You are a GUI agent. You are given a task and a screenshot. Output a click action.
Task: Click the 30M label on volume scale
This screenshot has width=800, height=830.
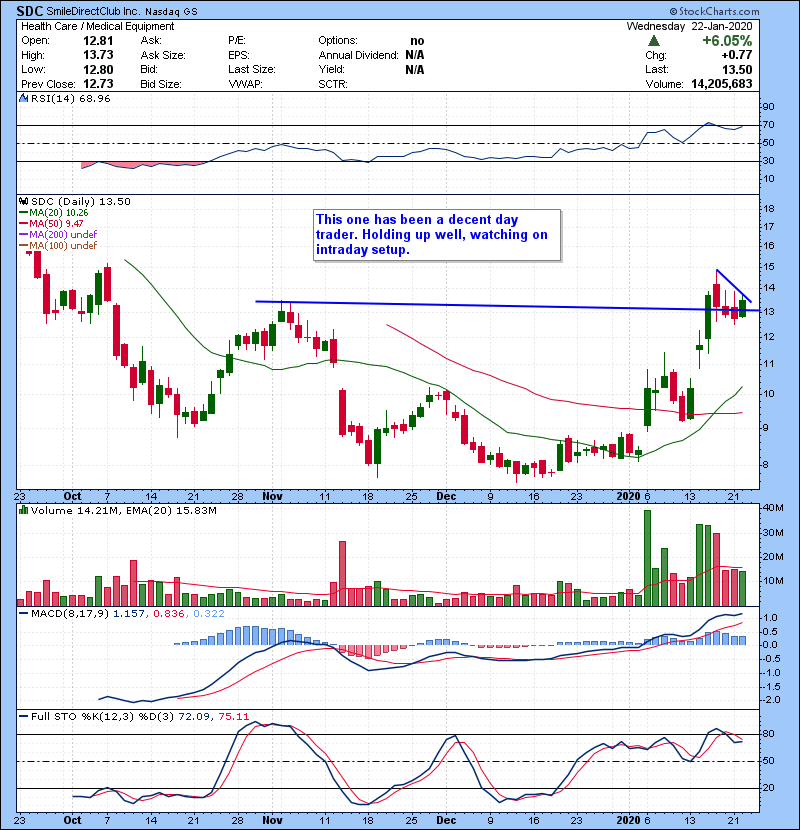773,533
